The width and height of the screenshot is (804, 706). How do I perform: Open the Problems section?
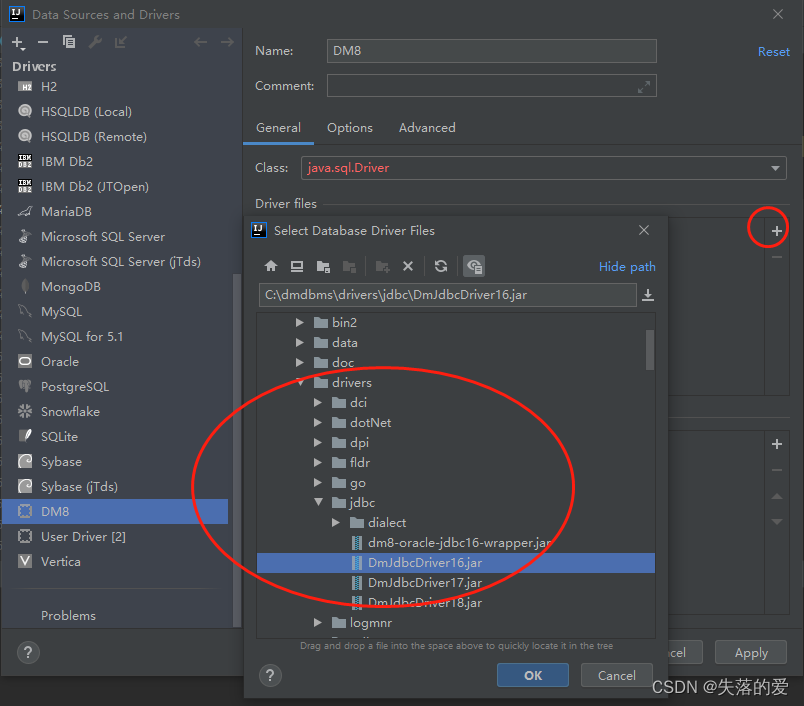pyautogui.click(x=68, y=616)
